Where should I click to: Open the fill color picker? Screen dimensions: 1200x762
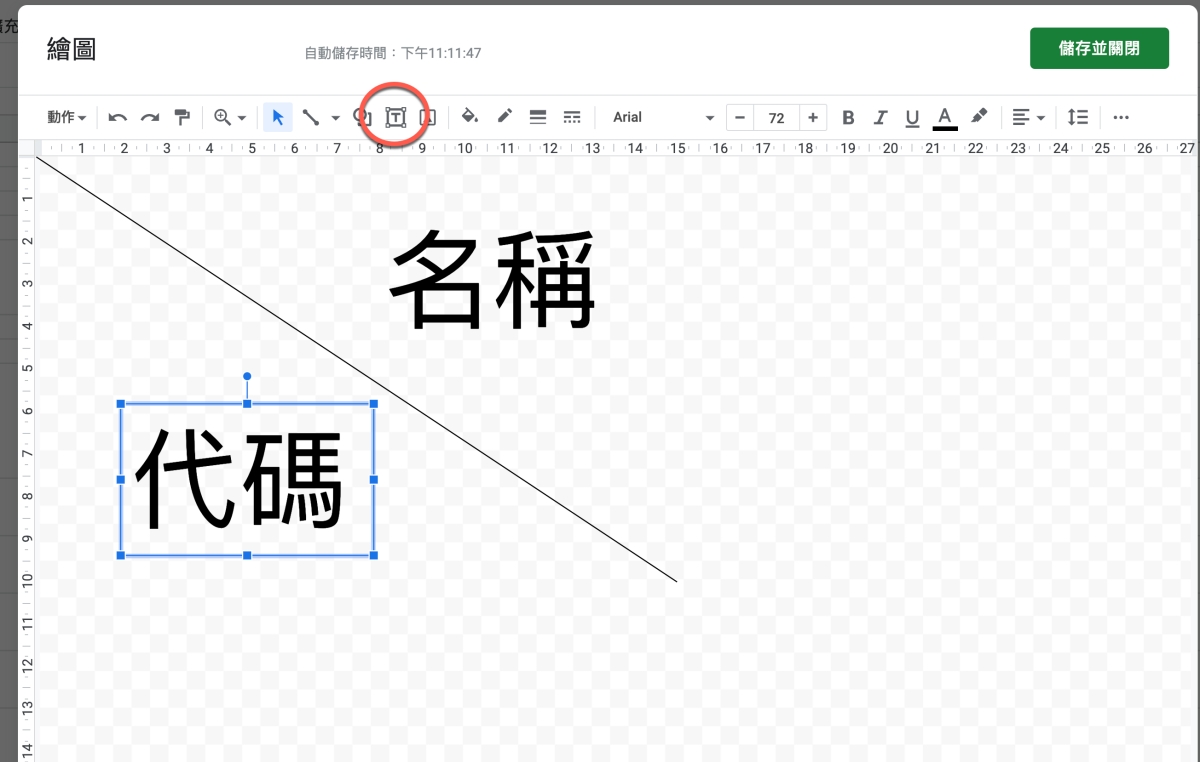pyautogui.click(x=470, y=117)
